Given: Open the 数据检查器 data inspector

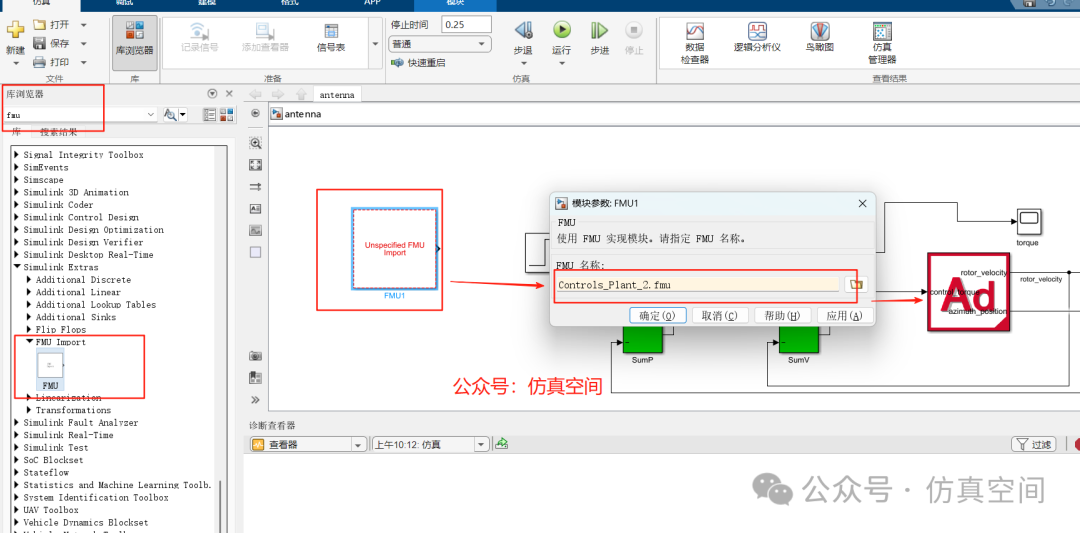Looking at the screenshot, I should click(x=695, y=40).
